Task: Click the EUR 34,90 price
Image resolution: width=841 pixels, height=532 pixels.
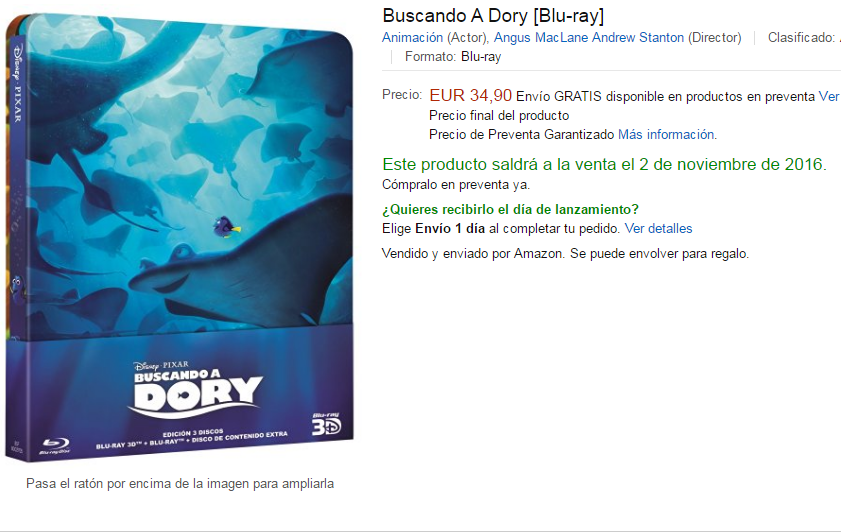Action: tap(470, 95)
